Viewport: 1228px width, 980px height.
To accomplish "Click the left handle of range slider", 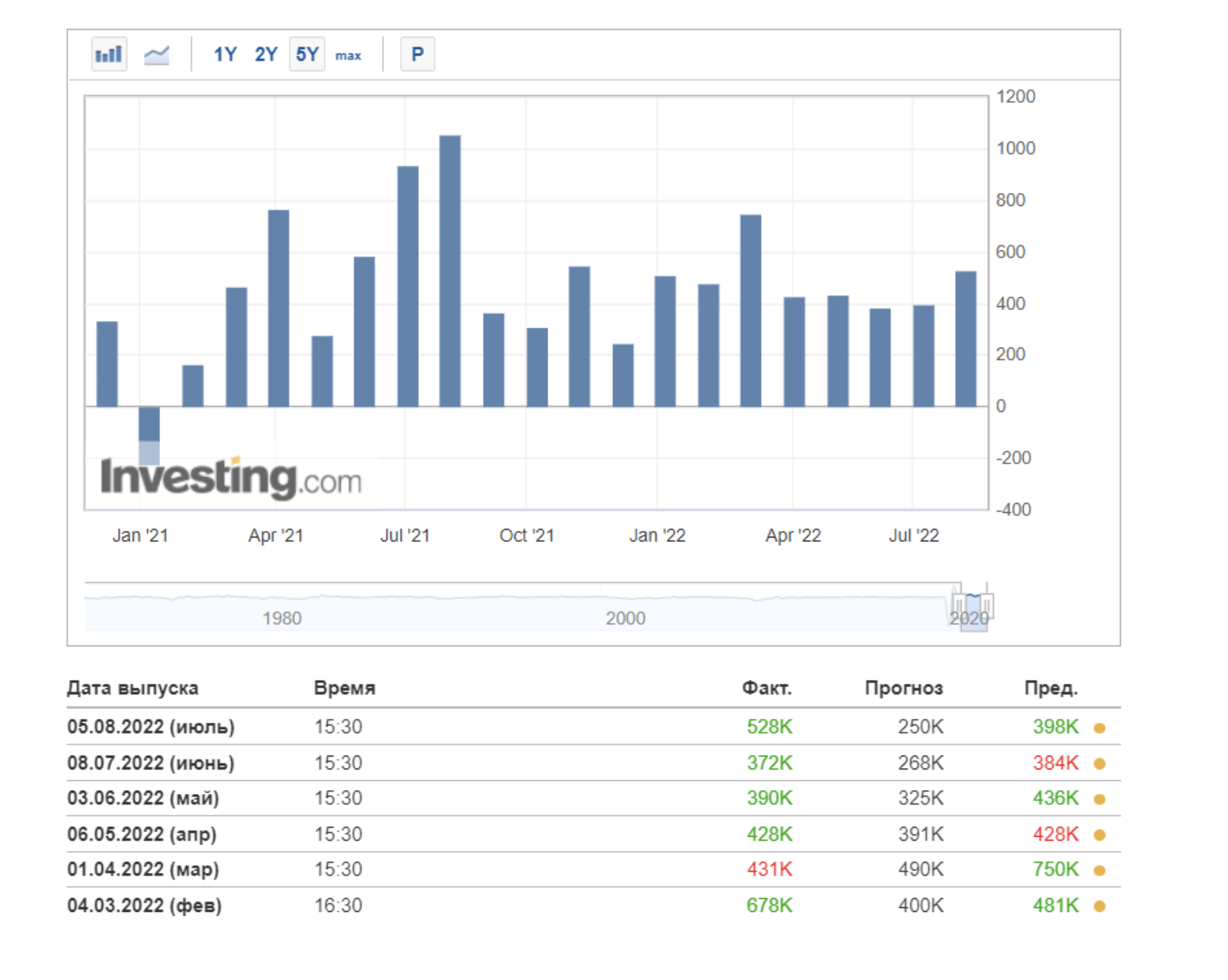I will [958, 606].
